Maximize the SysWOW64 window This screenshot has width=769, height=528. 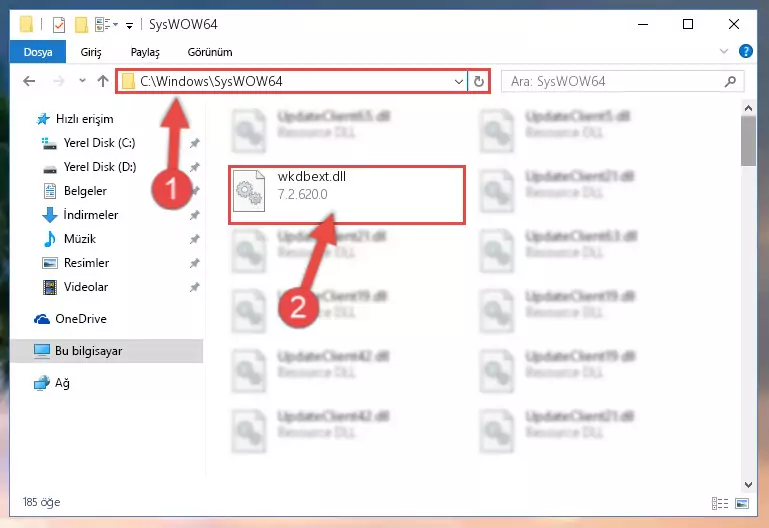click(x=688, y=24)
